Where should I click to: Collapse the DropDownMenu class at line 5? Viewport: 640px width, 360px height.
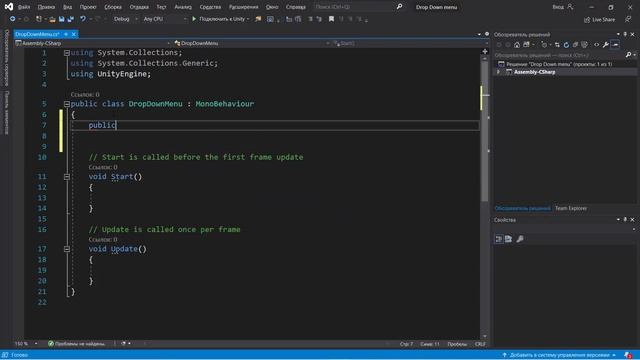pos(67,104)
